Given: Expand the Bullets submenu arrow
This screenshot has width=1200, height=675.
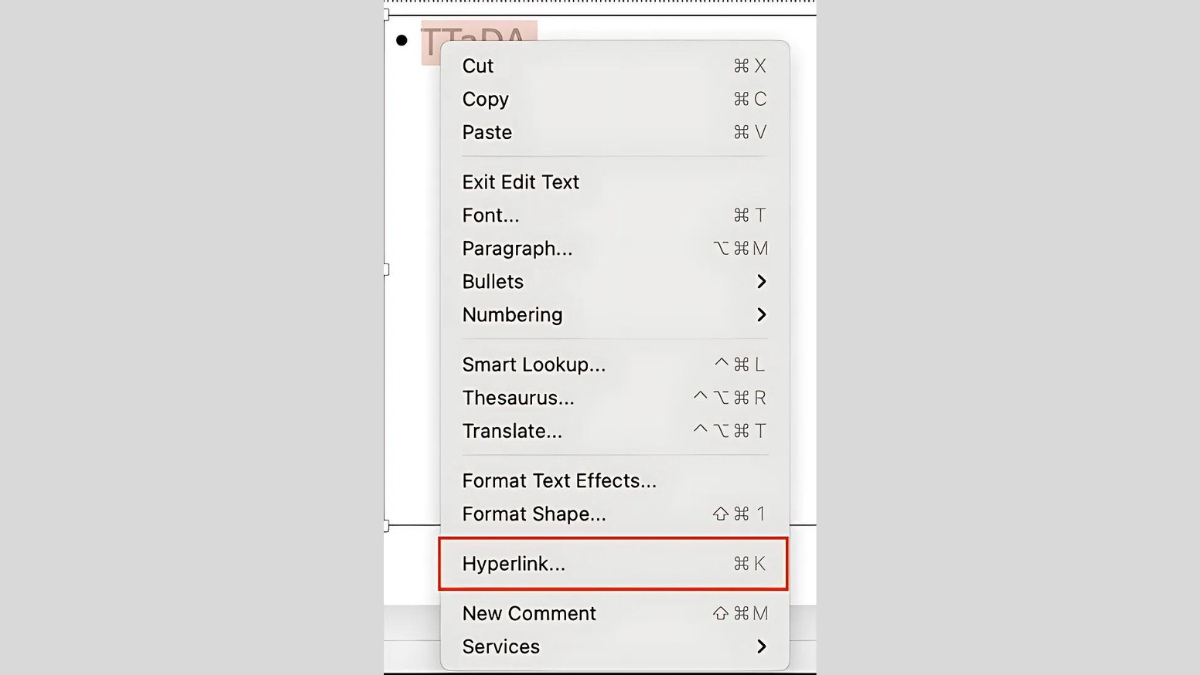Looking at the screenshot, I should coord(761,281).
